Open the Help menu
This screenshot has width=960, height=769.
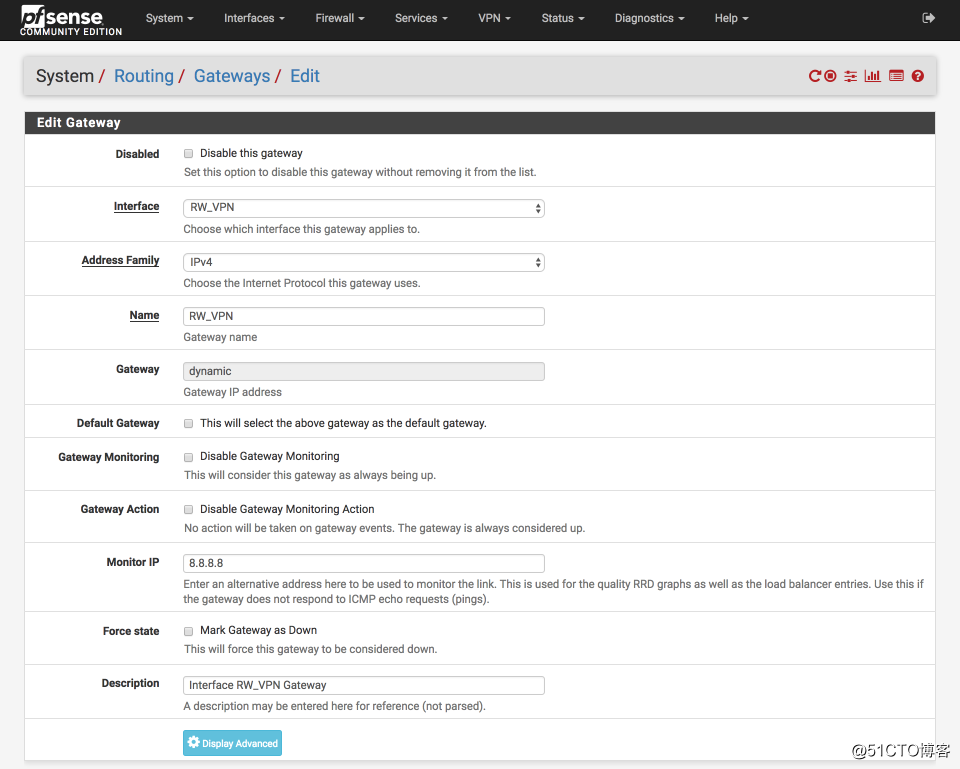click(x=732, y=18)
